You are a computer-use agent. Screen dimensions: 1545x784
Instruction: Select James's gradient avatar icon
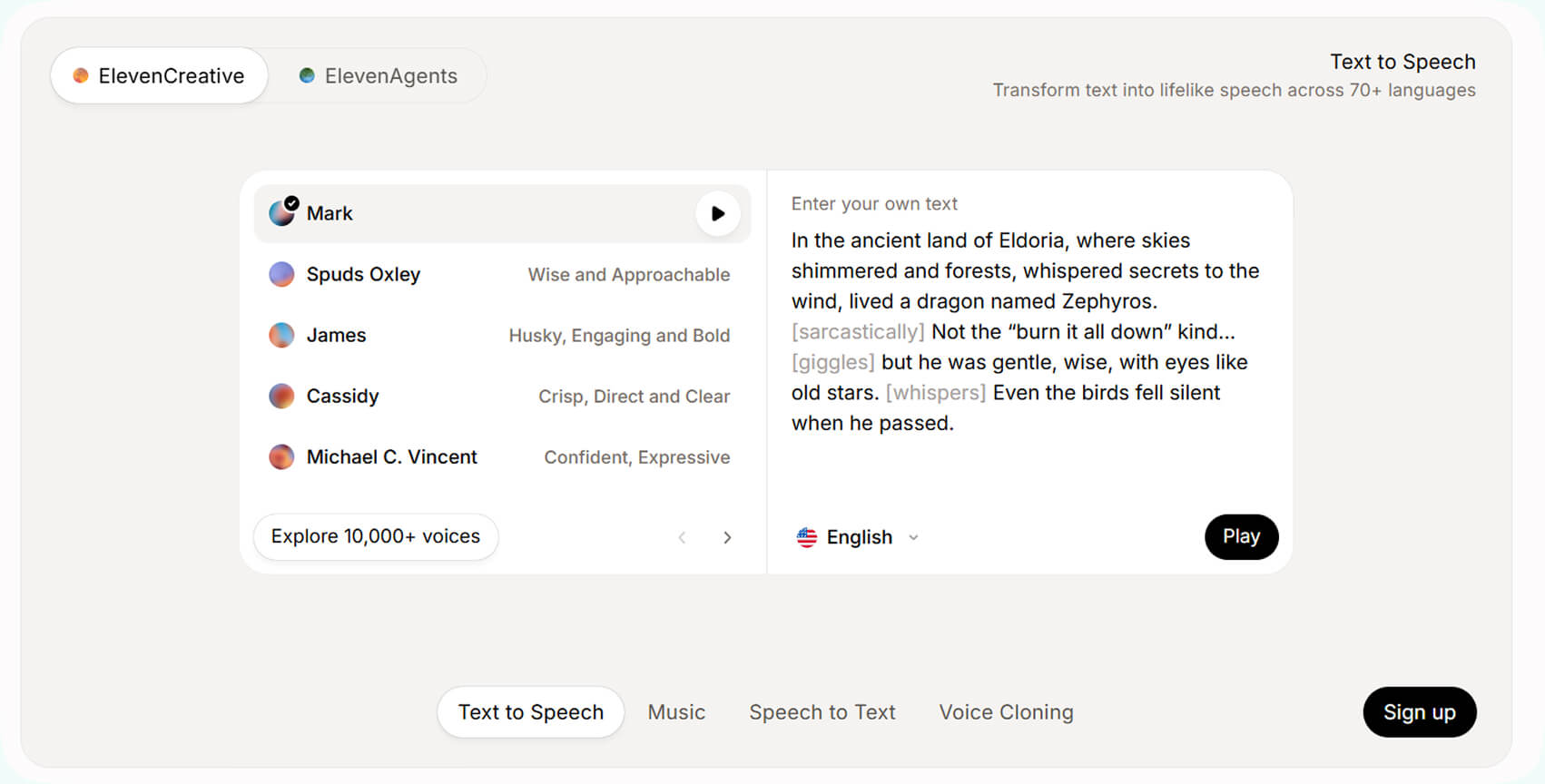(281, 335)
